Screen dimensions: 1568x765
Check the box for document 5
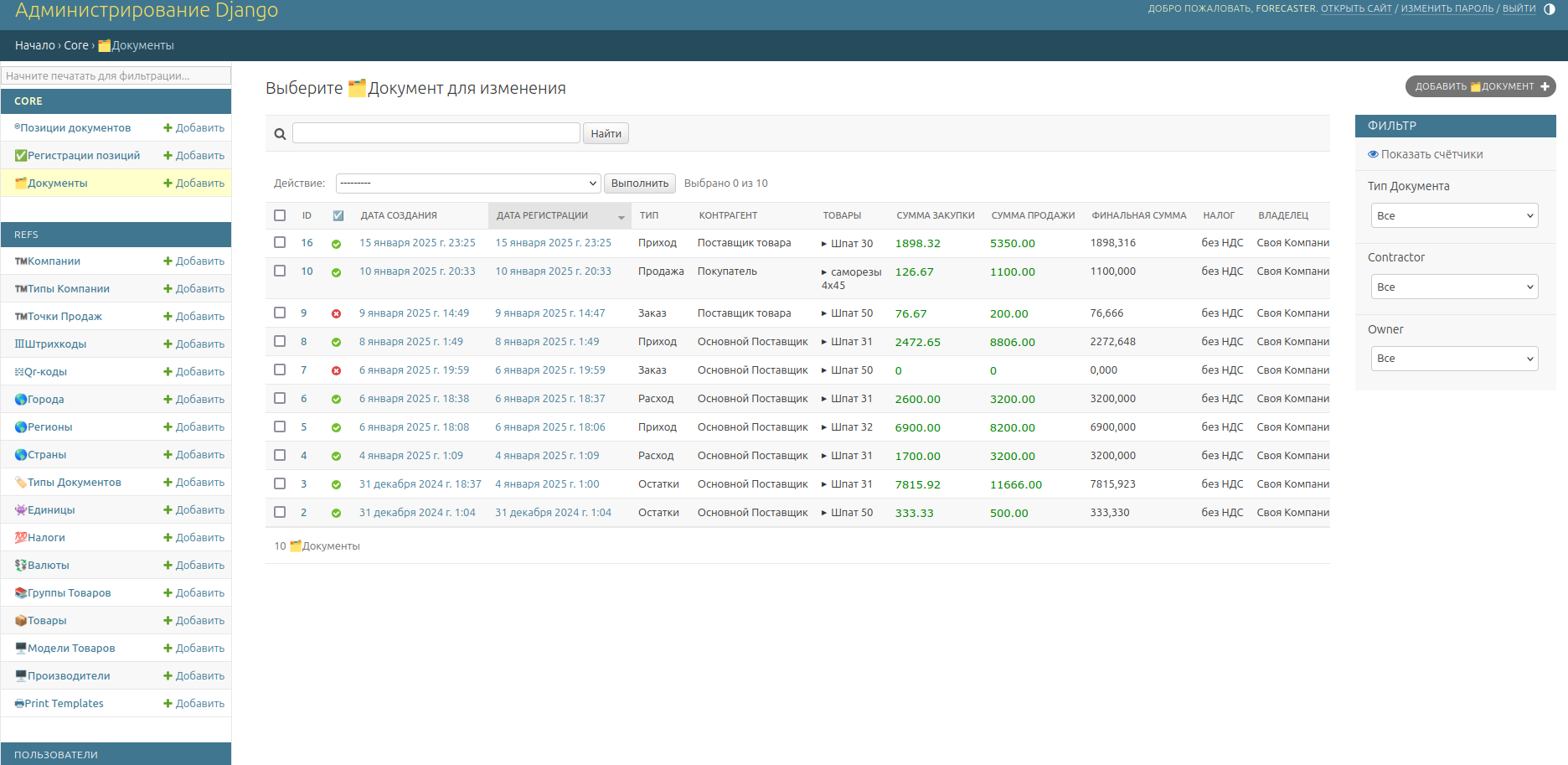[280, 426]
